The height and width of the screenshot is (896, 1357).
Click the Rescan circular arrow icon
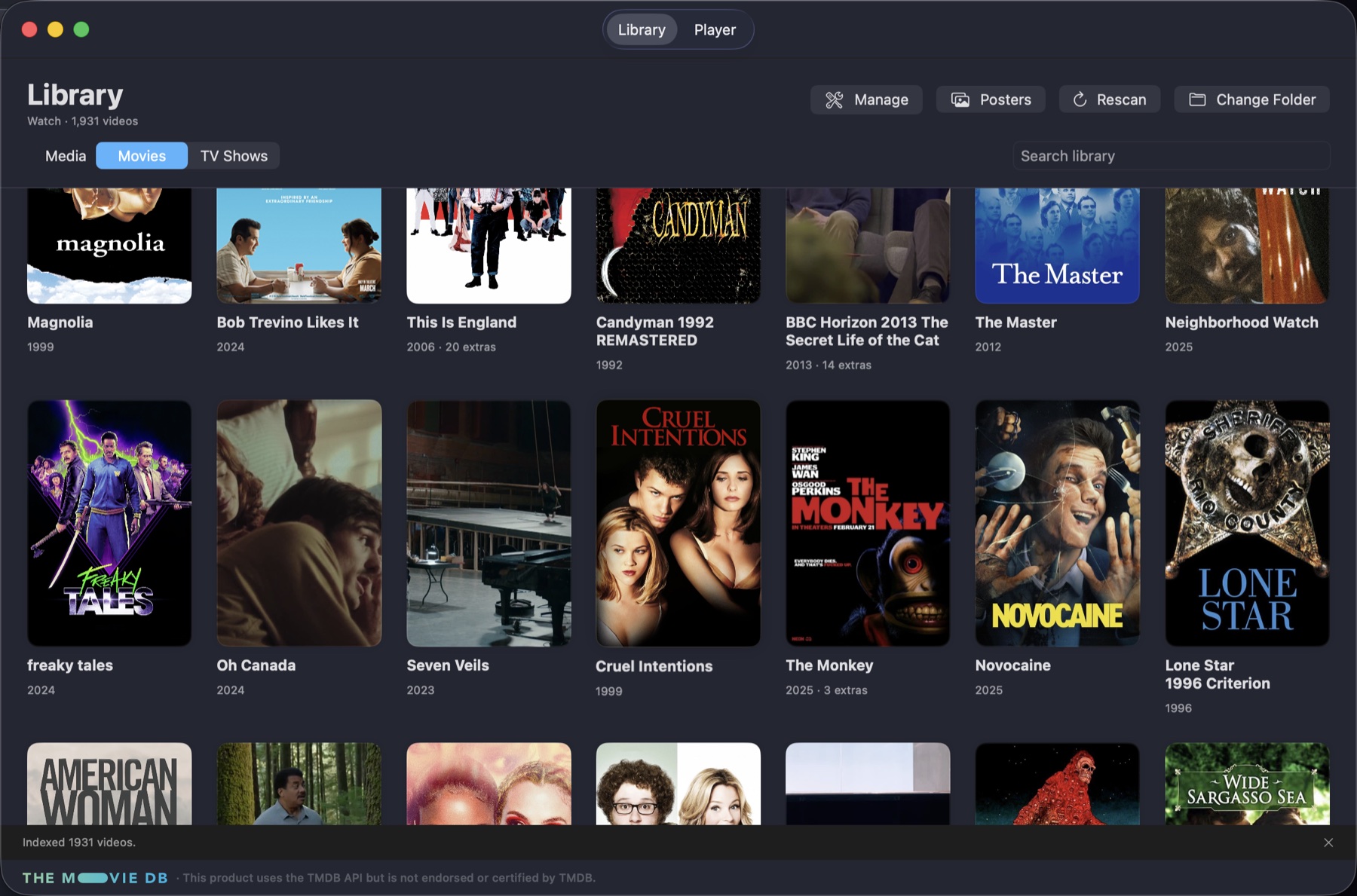1080,99
